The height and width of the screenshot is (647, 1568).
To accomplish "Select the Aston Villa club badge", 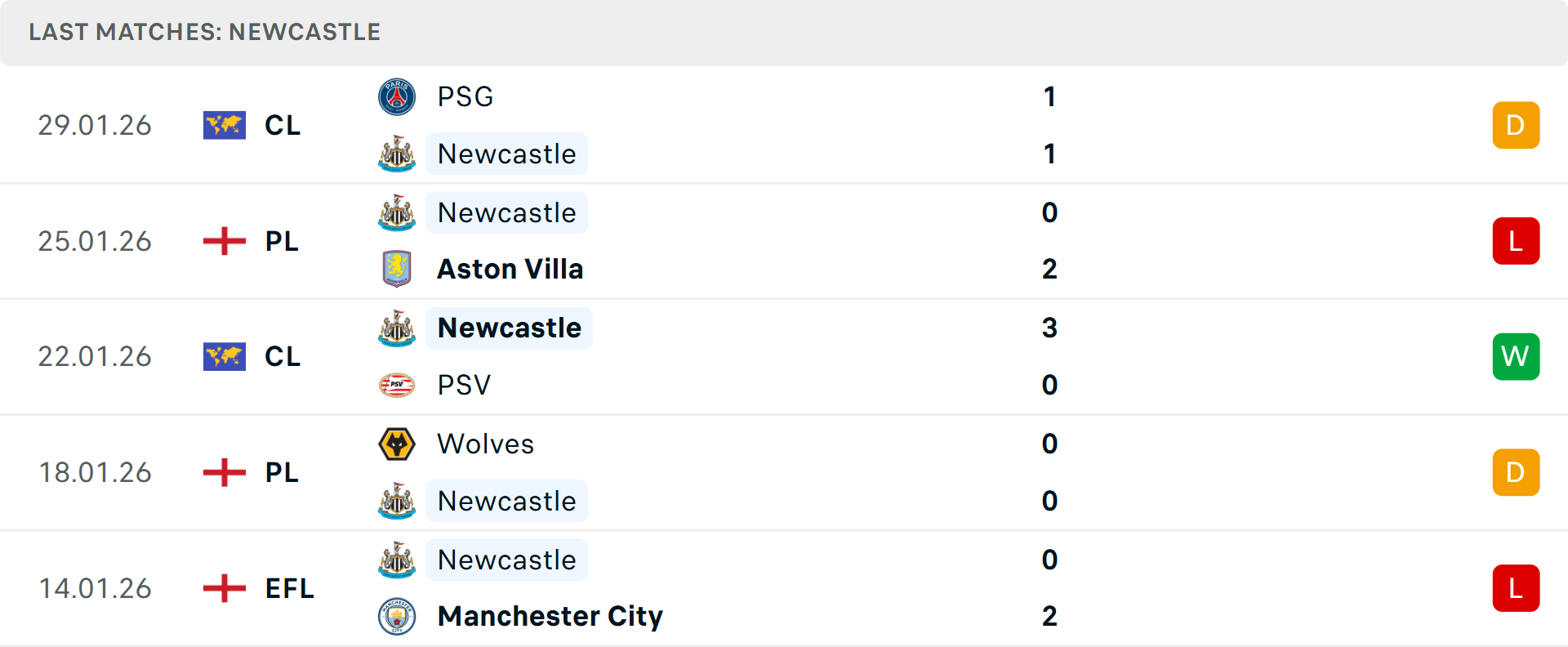I will click(398, 269).
